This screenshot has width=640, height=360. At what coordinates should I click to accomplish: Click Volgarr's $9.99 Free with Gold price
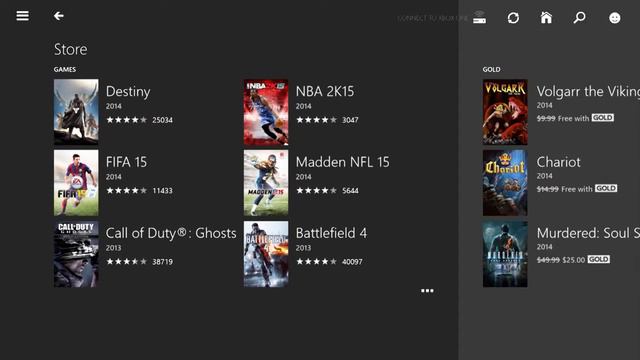[x=576, y=118]
